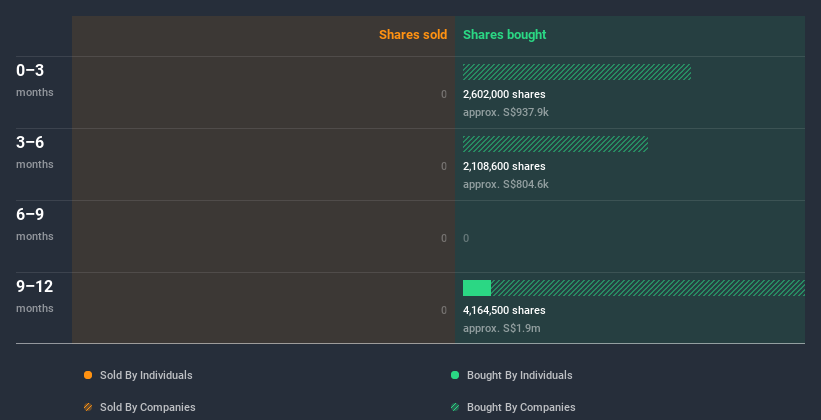Click the approx. S$937.9k value
The height and width of the screenshot is (420, 821).
coord(506,112)
